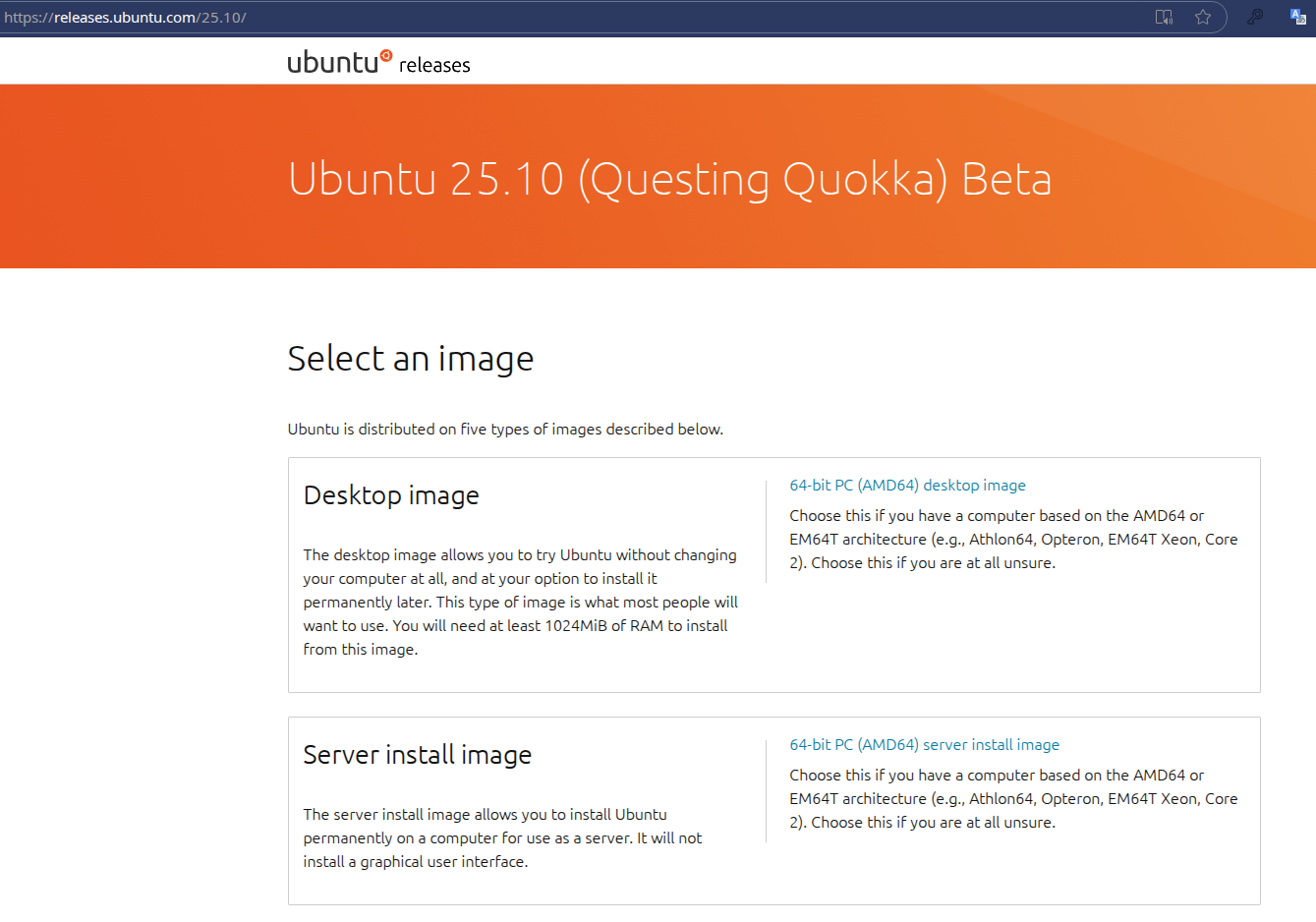Click the desktop image description paragraph

click(x=520, y=602)
